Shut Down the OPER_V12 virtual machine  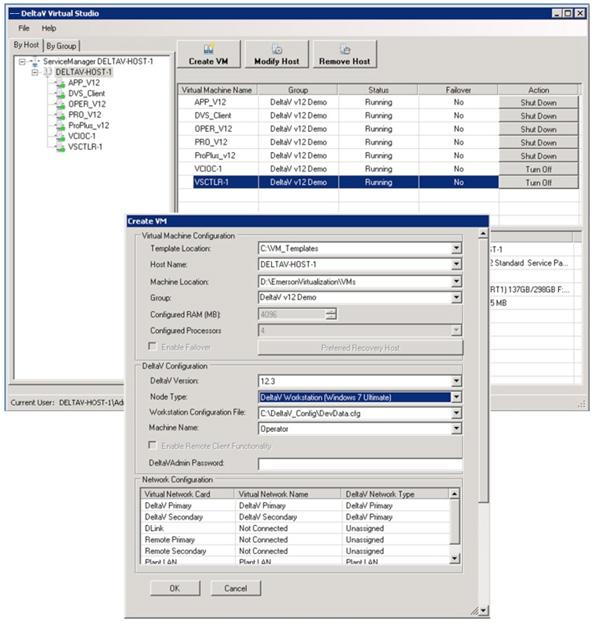538,129
